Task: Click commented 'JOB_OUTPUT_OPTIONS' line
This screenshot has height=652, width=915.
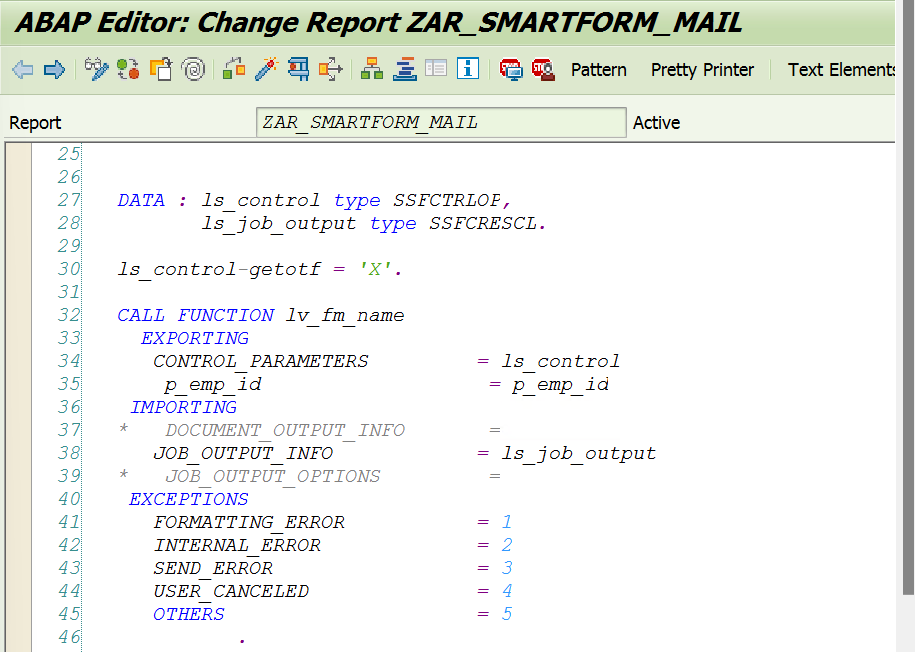Action: click(273, 476)
